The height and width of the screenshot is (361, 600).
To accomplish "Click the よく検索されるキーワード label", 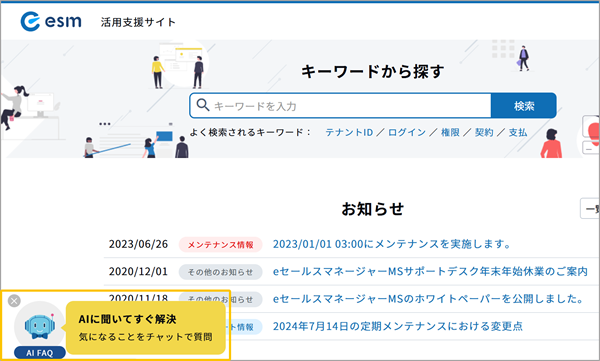I will coord(250,132).
